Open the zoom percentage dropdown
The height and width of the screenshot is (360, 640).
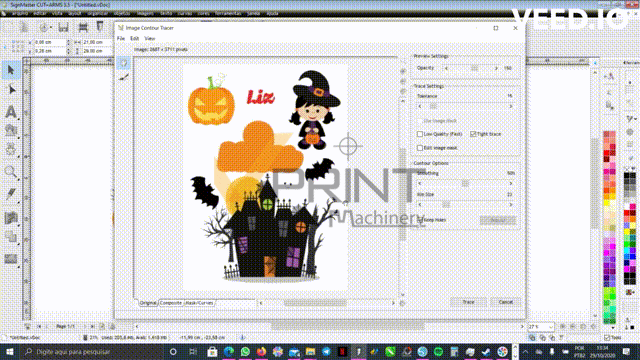pos(551,327)
